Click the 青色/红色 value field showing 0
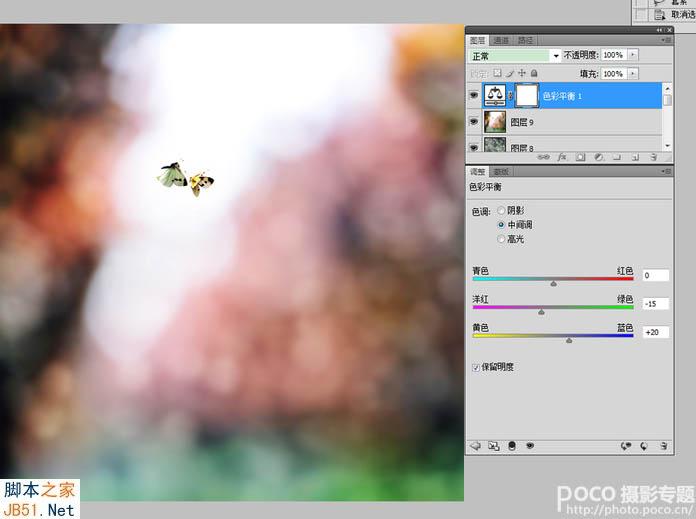The width and height of the screenshot is (696, 519). point(656,275)
